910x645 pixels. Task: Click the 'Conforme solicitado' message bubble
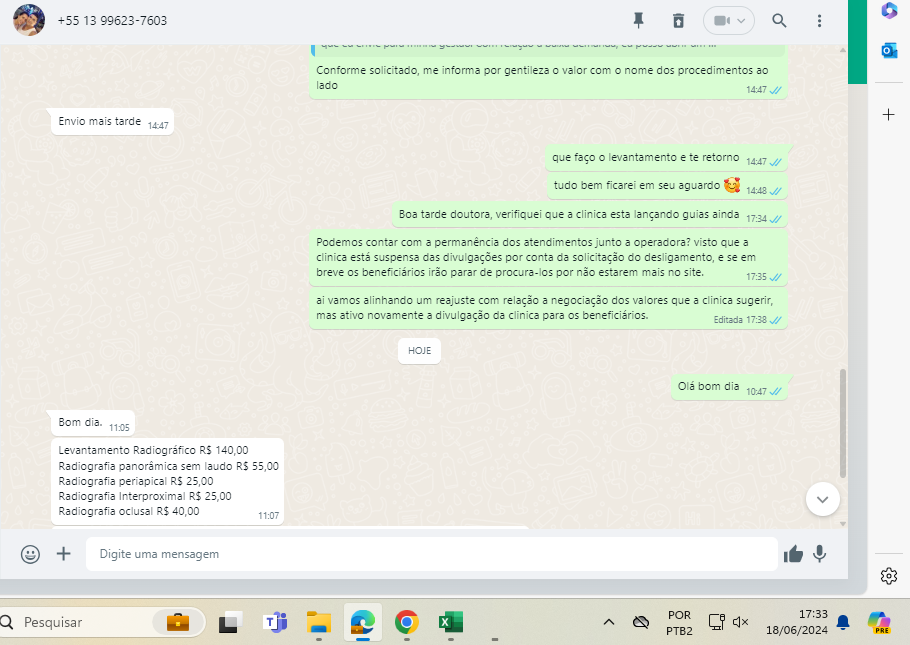click(x=548, y=78)
